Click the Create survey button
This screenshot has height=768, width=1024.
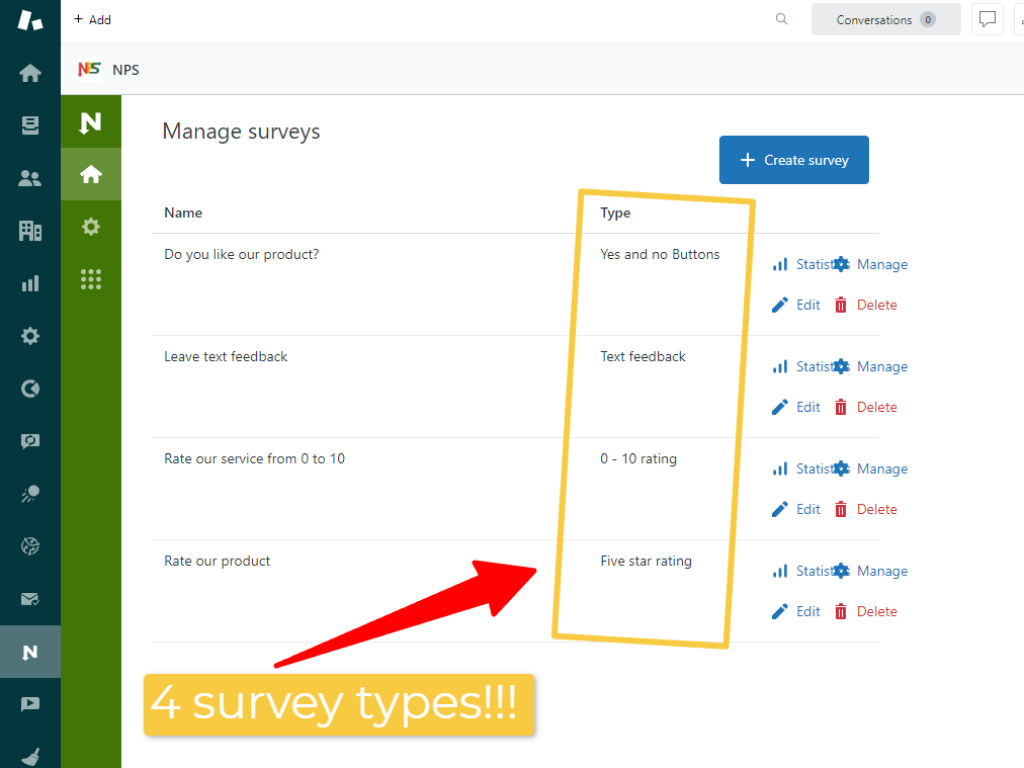click(x=793, y=159)
